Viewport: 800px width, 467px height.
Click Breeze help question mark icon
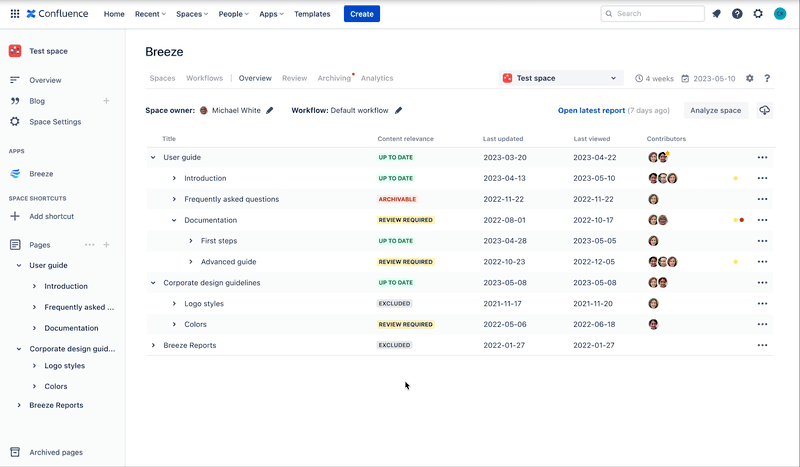pyautogui.click(x=767, y=78)
